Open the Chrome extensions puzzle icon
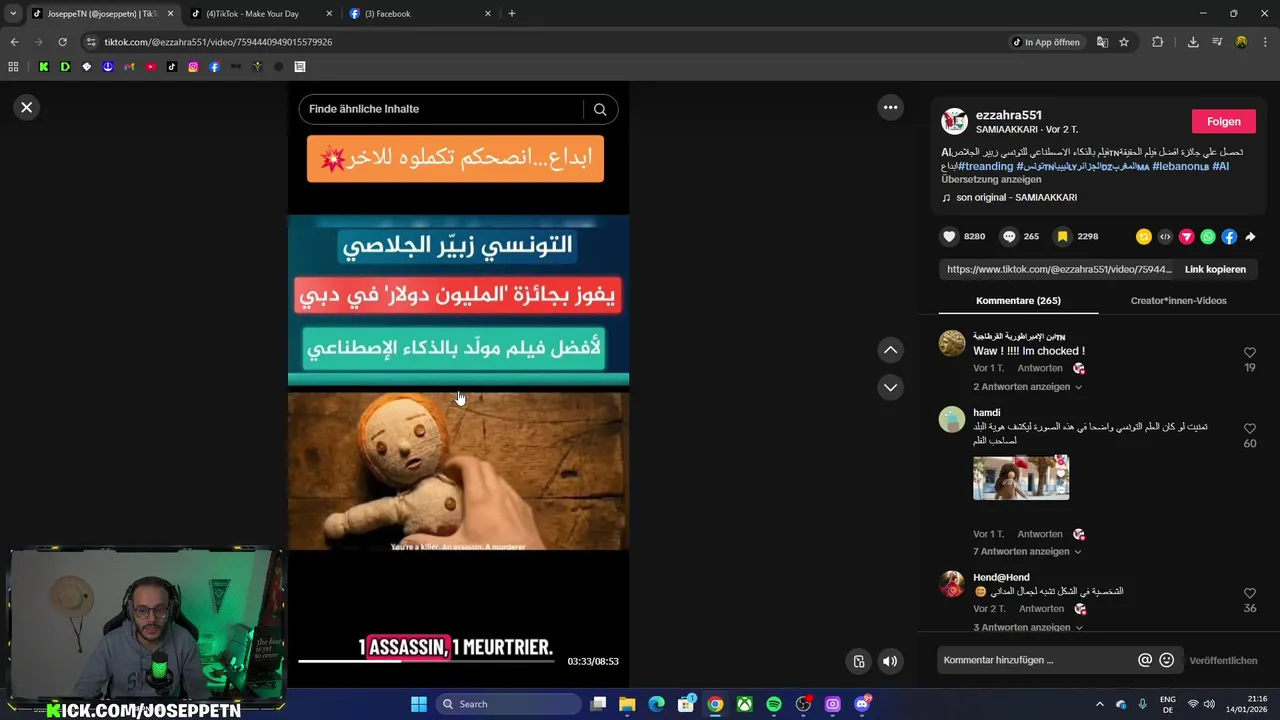This screenshot has width=1280, height=720. point(1158,42)
